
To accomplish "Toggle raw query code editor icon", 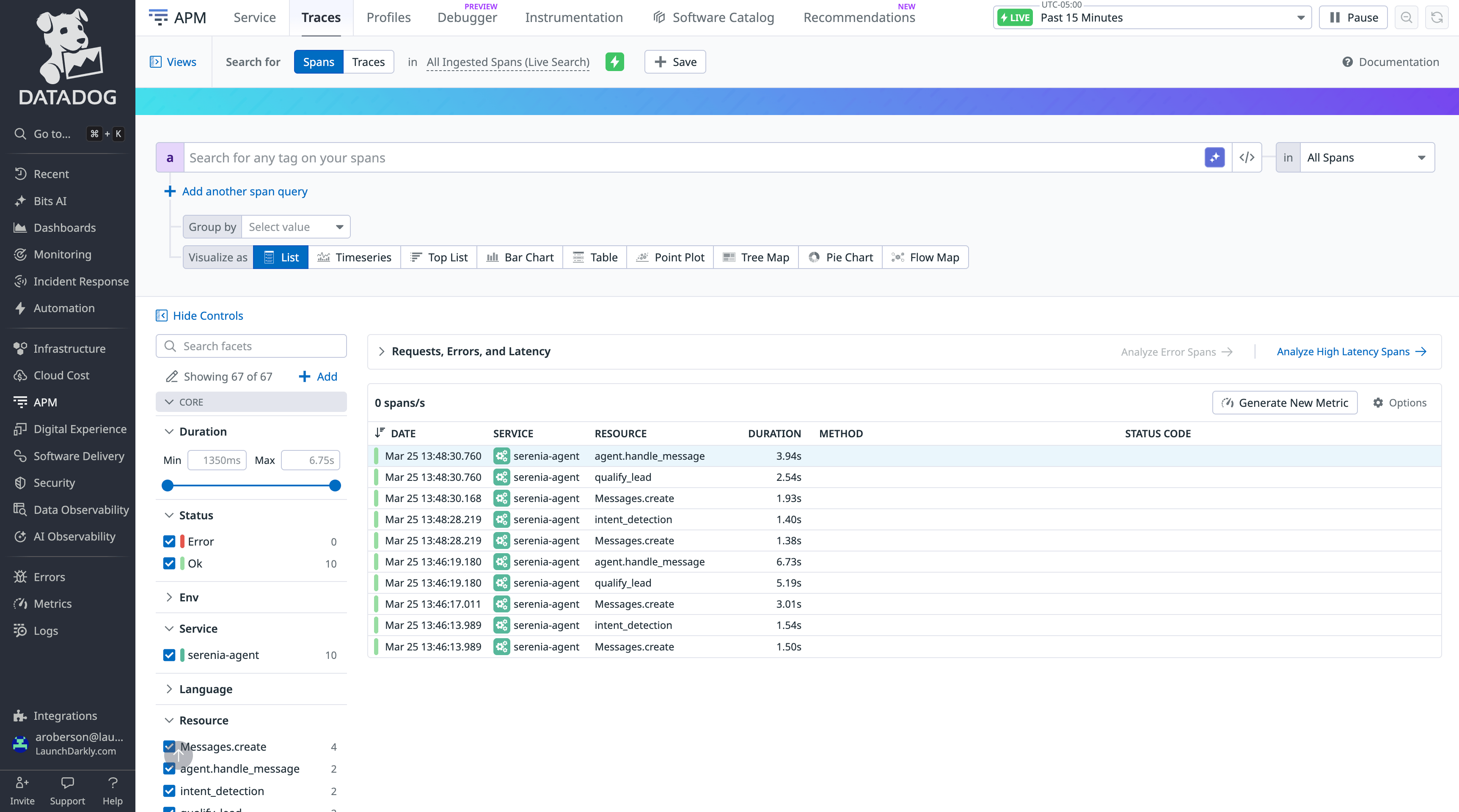I will click(x=1247, y=157).
